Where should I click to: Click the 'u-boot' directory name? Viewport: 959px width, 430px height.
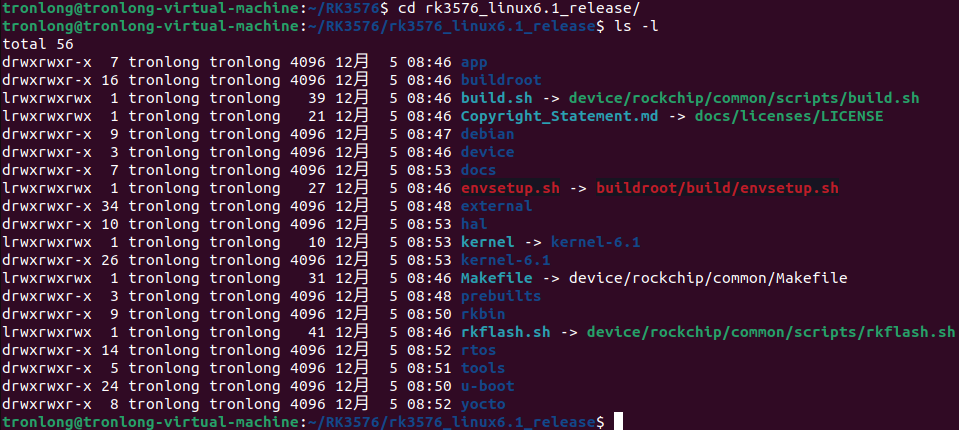coord(487,386)
